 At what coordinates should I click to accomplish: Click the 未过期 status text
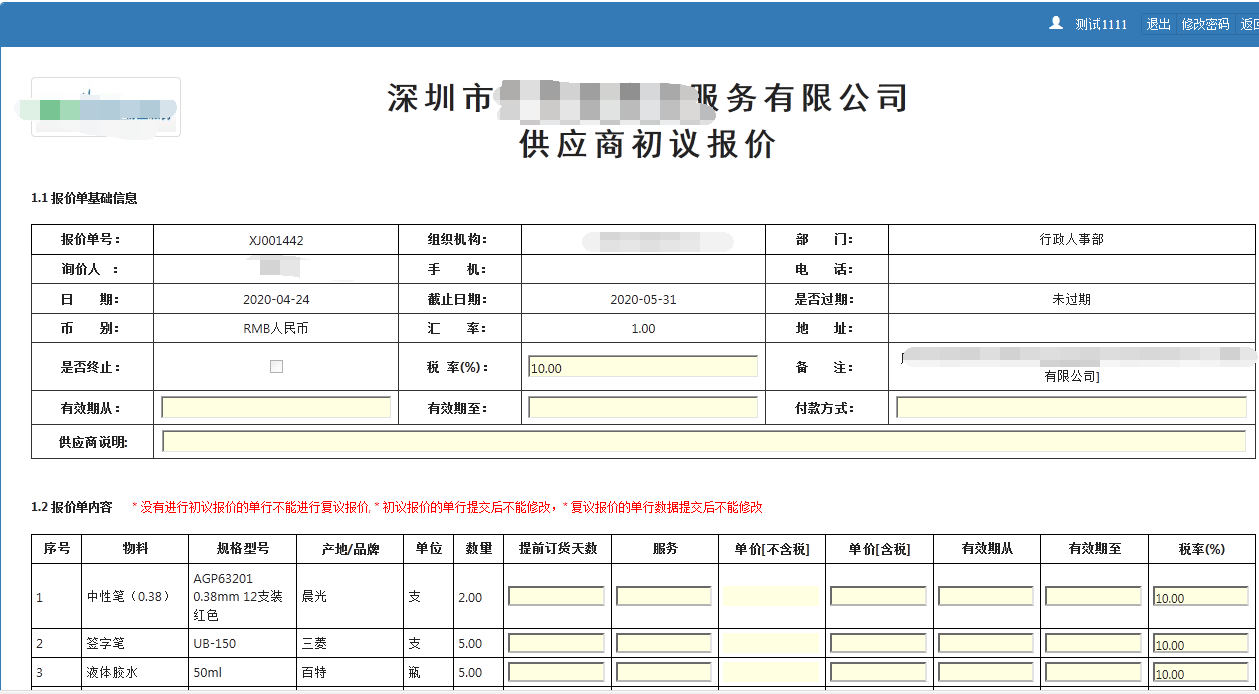1071,299
